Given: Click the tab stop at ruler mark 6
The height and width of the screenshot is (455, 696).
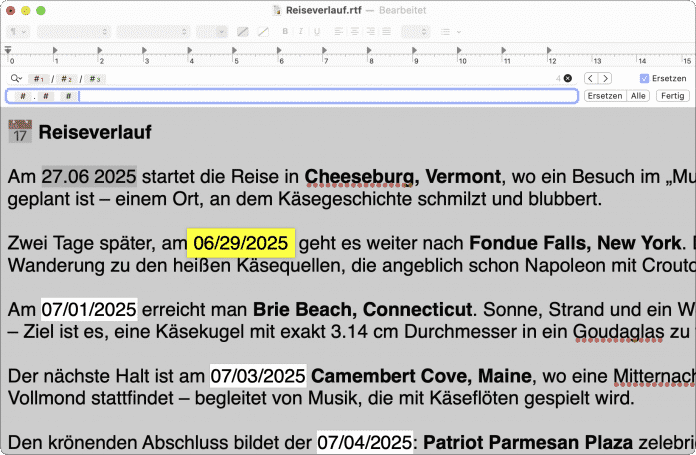Looking at the screenshot, I should coord(280,50).
